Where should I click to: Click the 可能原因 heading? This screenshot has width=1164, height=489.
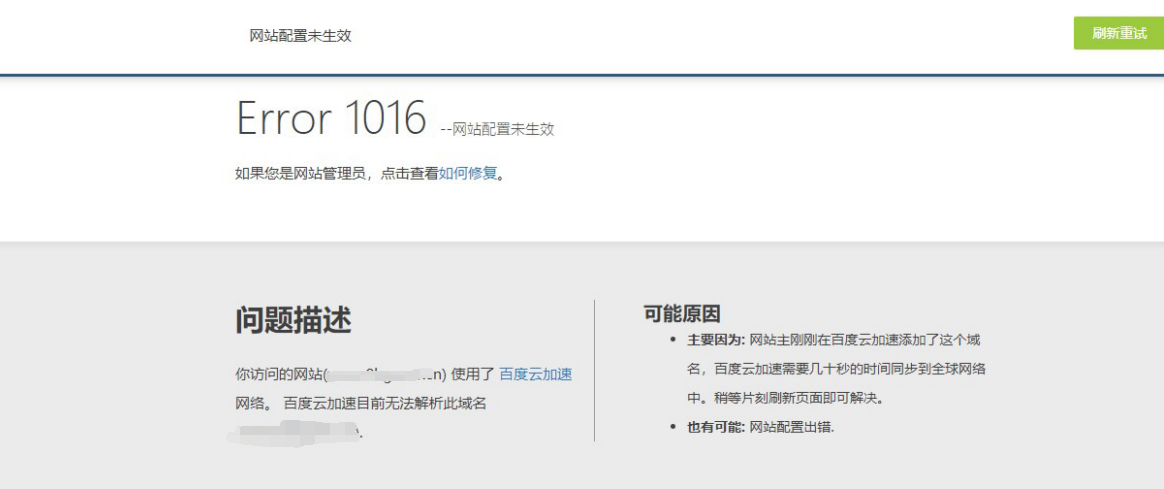pyautogui.click(x=682, y=314)
